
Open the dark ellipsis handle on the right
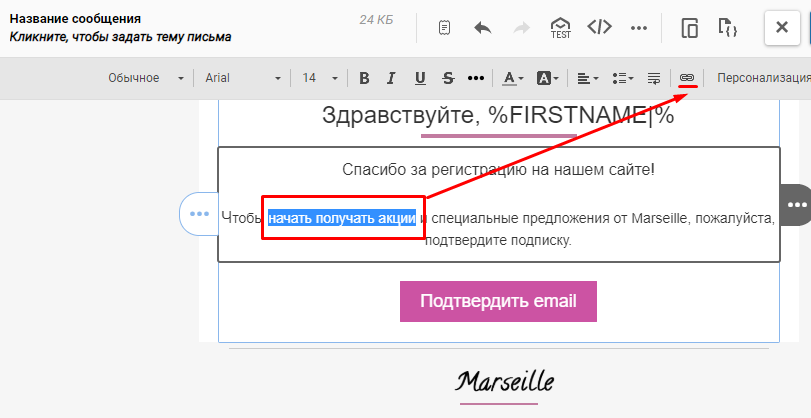point(795,205)
